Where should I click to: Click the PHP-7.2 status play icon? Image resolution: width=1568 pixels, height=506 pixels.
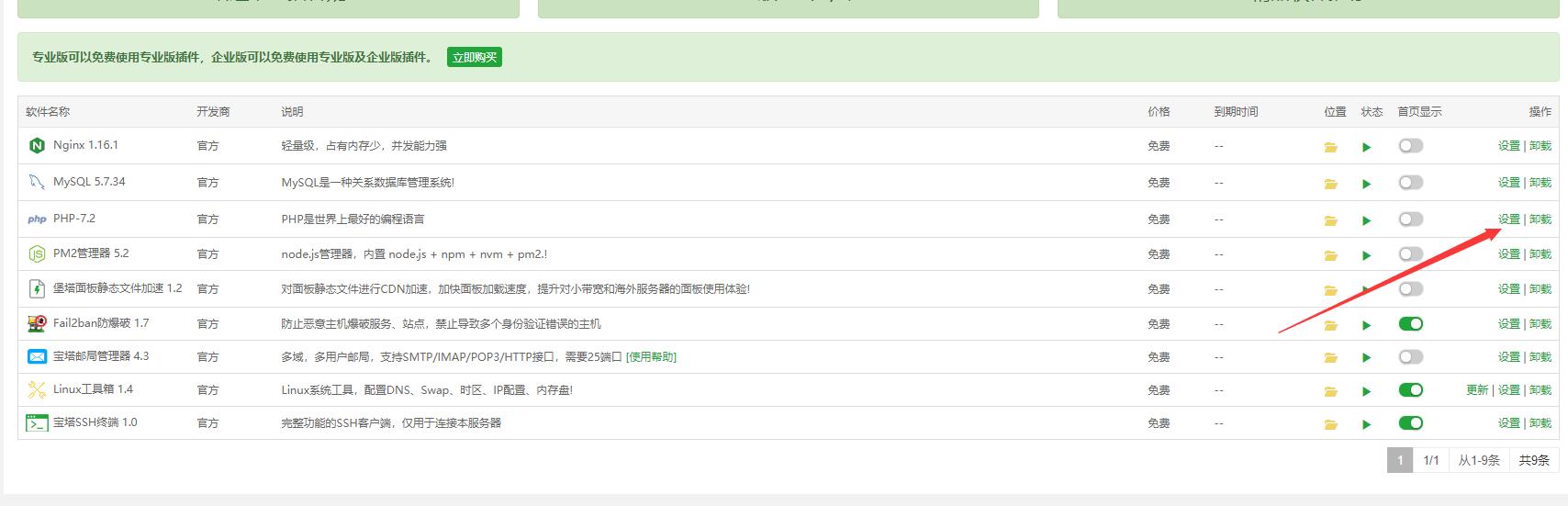click(x=1366, y=220)
